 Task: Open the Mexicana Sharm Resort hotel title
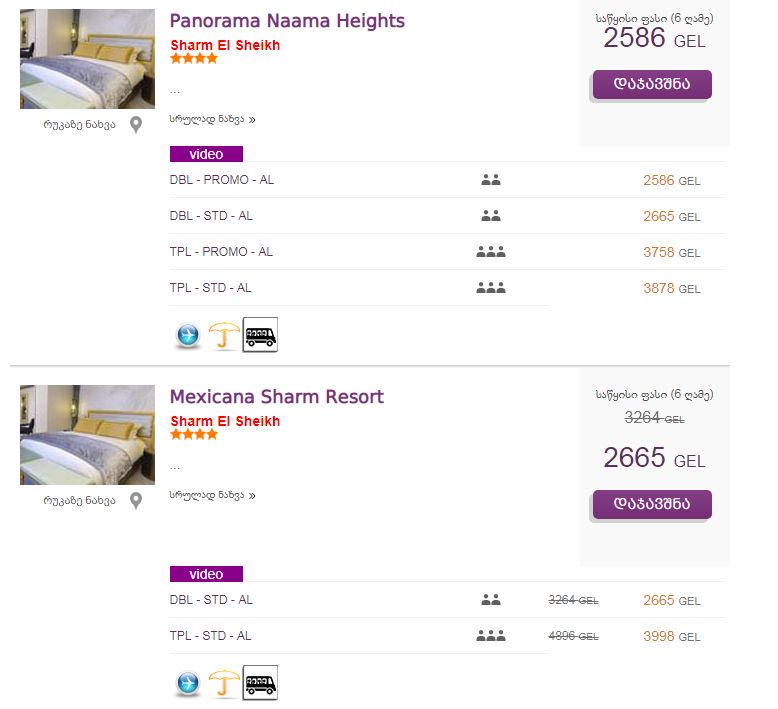(276, 396)
